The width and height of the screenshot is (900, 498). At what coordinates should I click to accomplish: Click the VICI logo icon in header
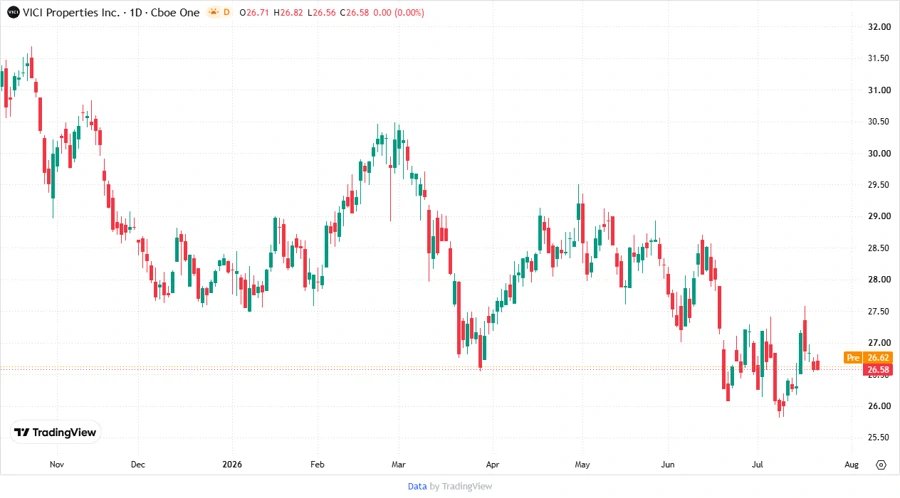point(13,13)
